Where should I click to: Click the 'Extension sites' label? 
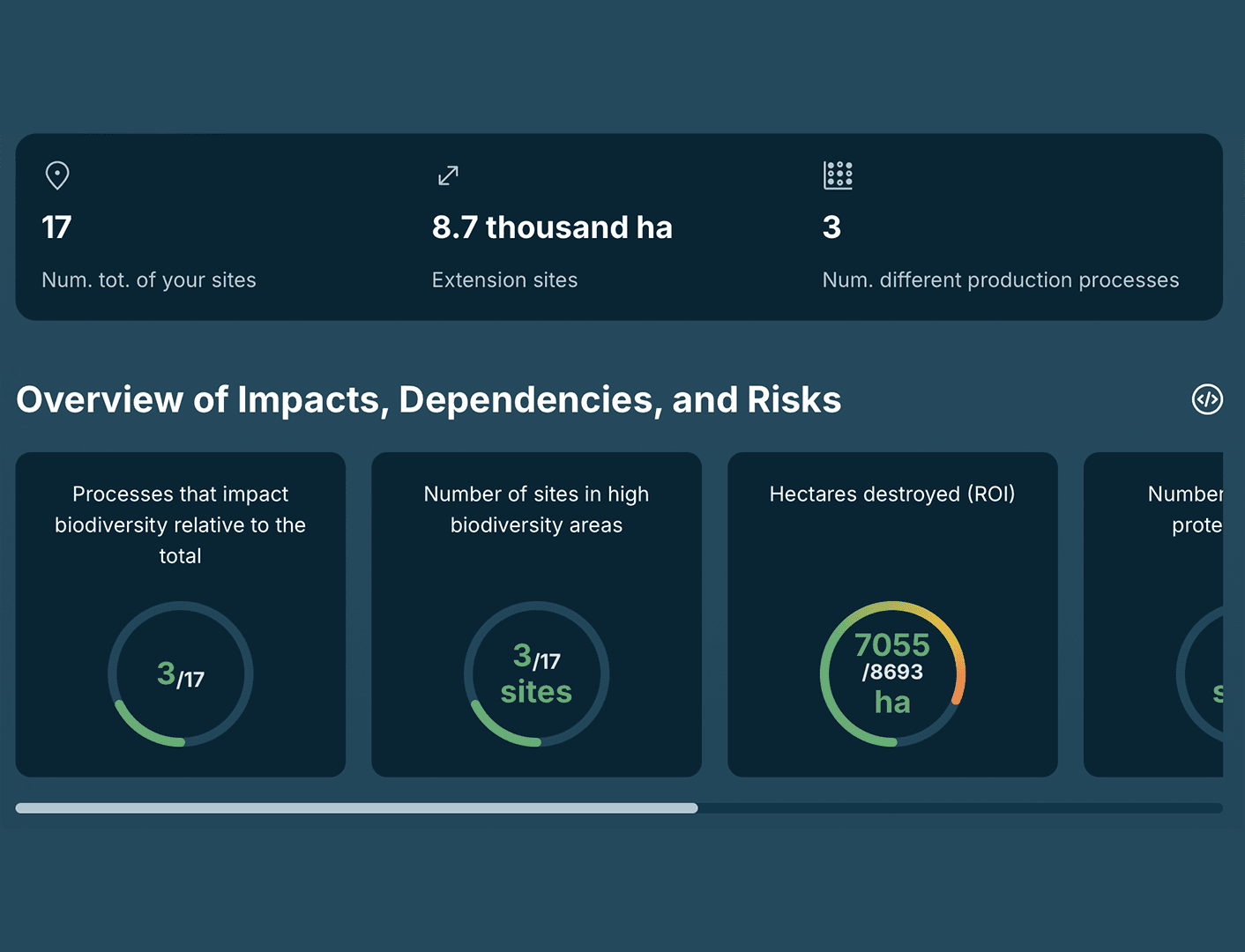click(504, 279)
